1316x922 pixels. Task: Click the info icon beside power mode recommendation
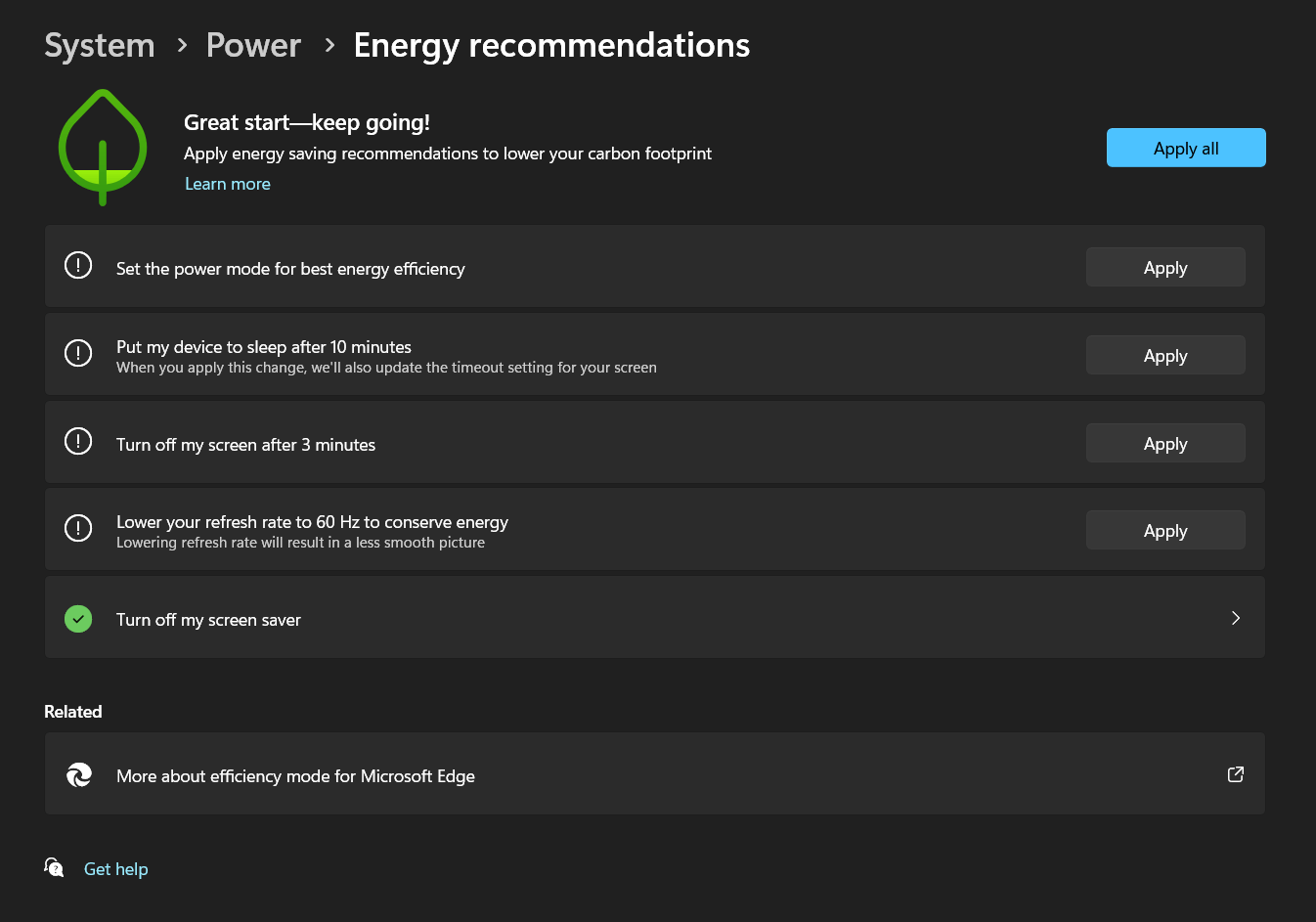click(78, 265)
